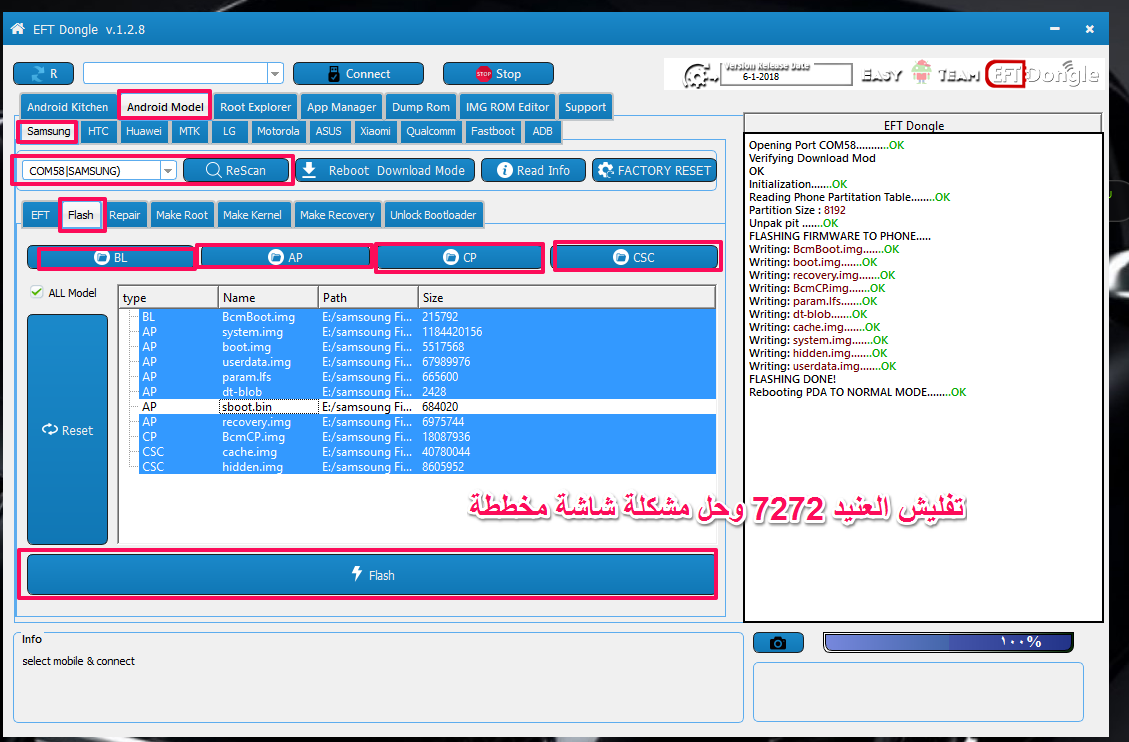Select the BcmCP.img row

point(427,437)
